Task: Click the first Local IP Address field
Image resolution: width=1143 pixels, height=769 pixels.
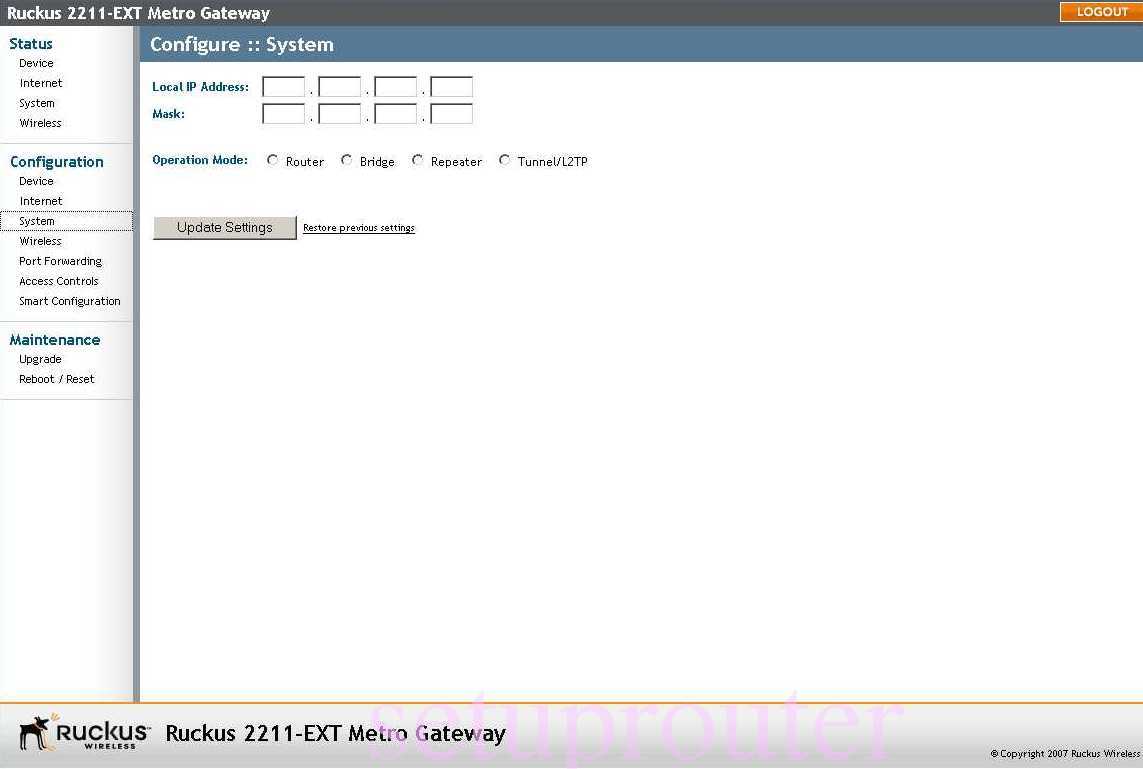Action: pyautogui.click(x=283, y=86)
